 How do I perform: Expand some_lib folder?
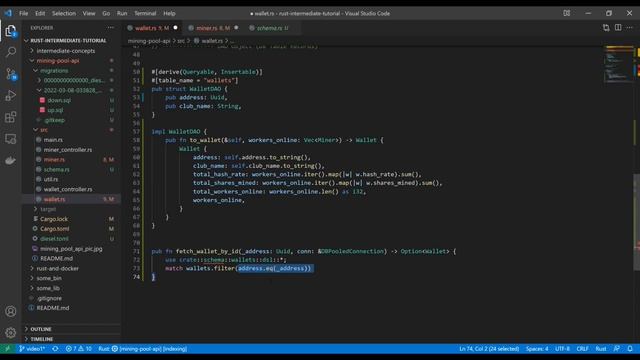coord(71,288)
